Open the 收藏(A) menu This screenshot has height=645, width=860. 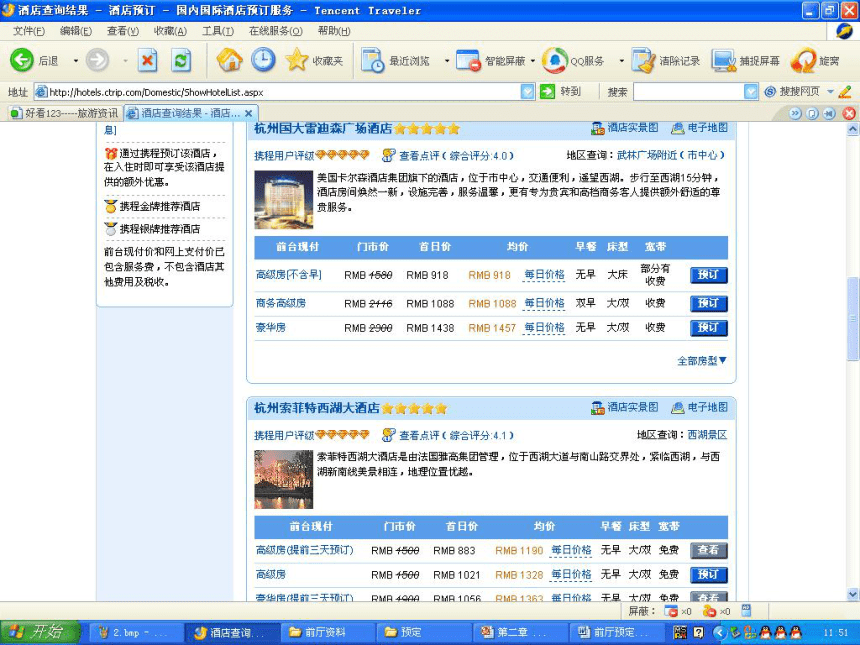point(171,31)
